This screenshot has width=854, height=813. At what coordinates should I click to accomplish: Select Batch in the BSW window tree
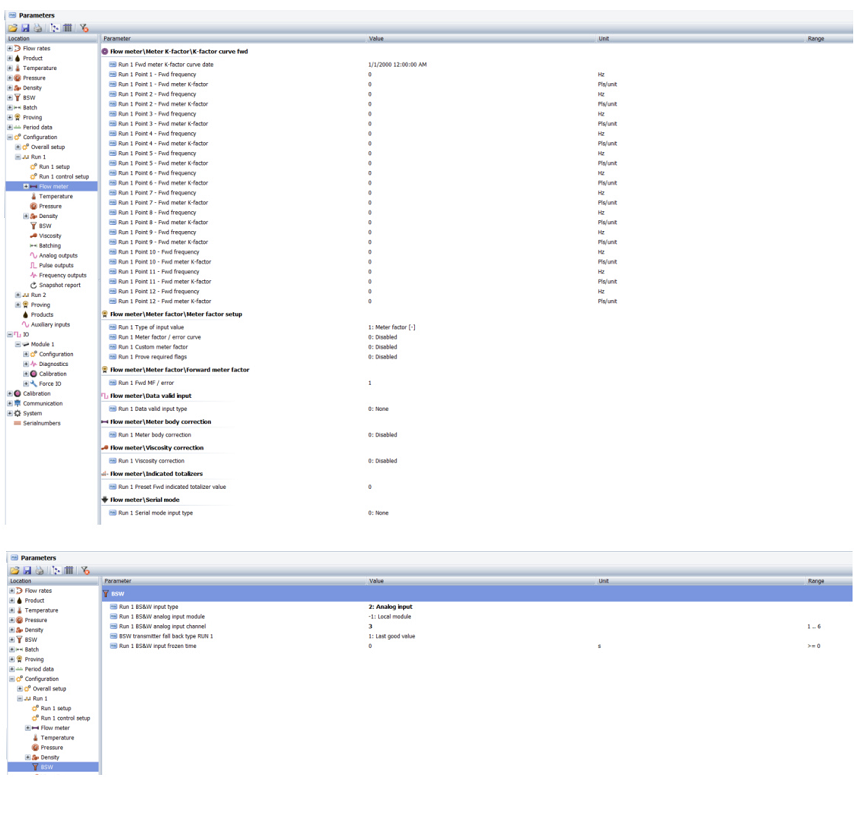tap(32, 650)
